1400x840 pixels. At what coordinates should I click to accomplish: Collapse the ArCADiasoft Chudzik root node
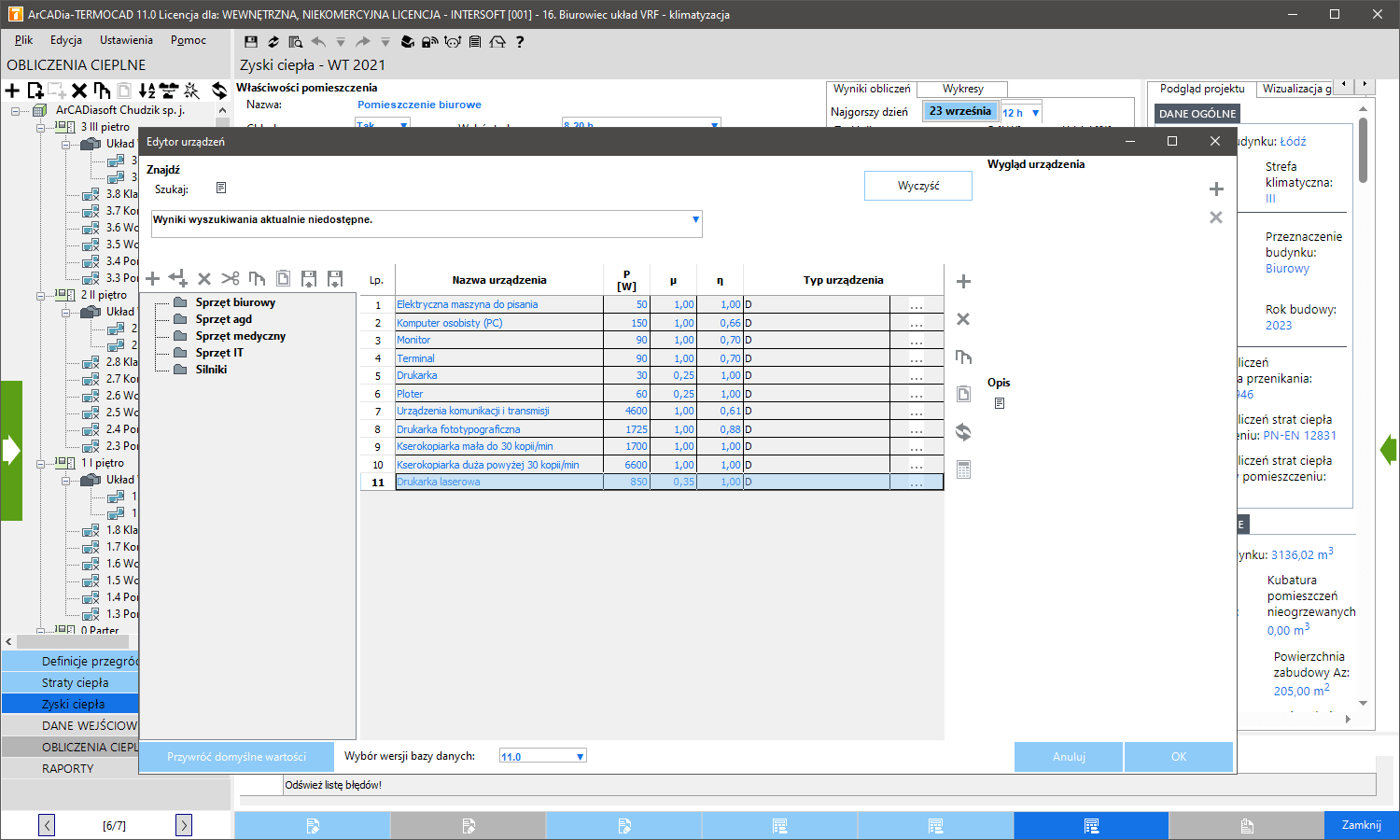[16, 110]
